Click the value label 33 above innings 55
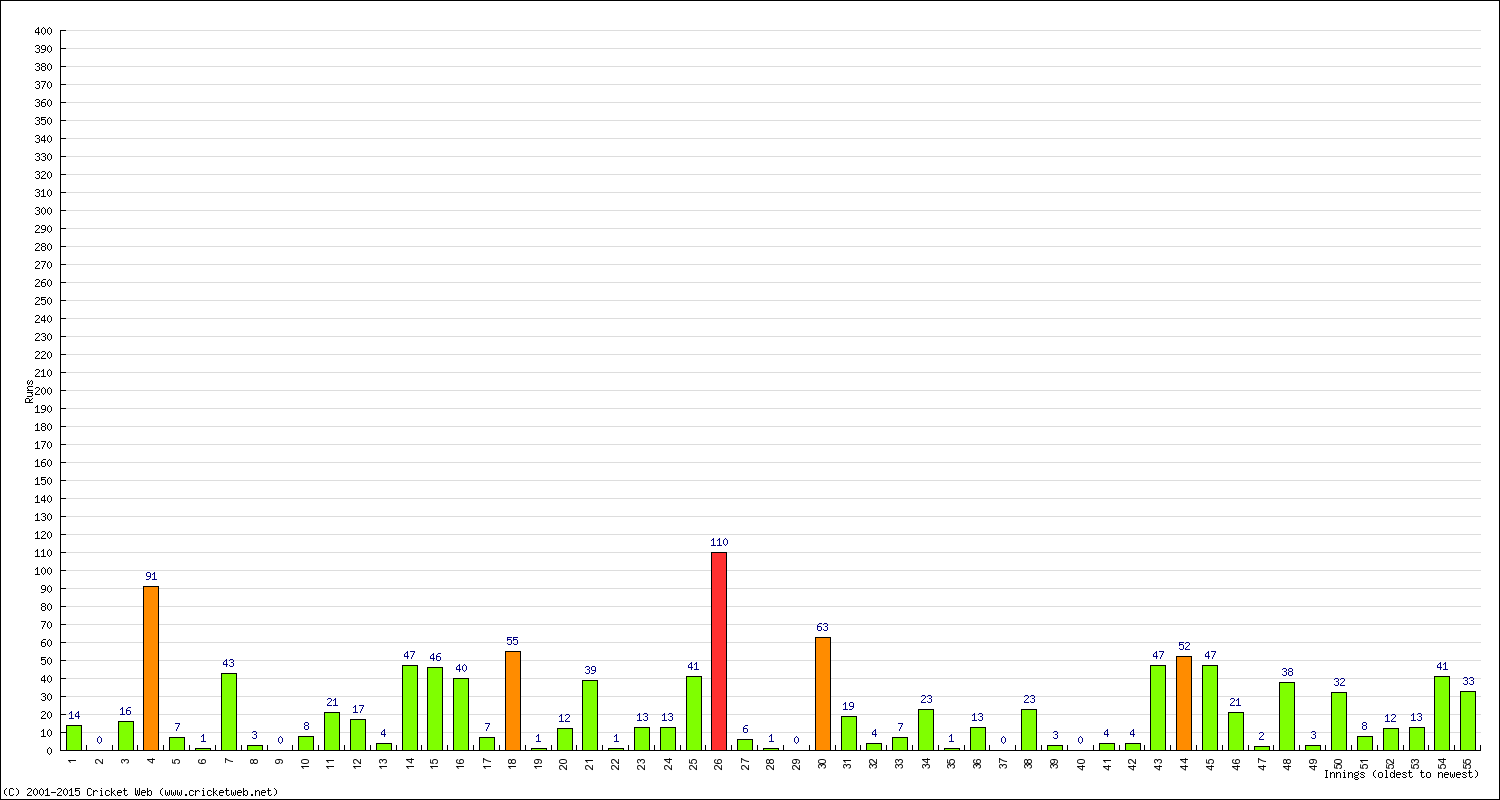Screen dimensions: 1500x800 coord(1468,681)
